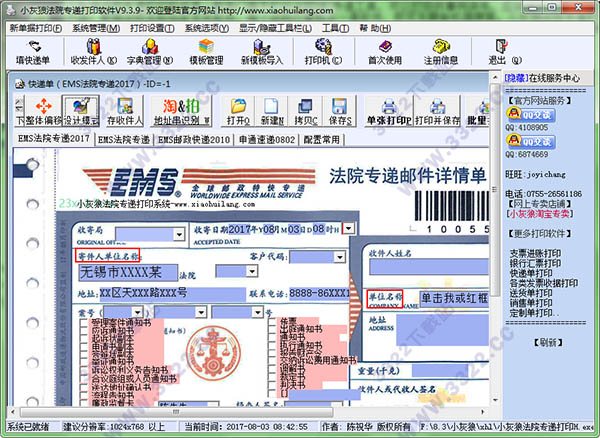Open 淘&拍 地址串识别 address recognition

(181, 111)
